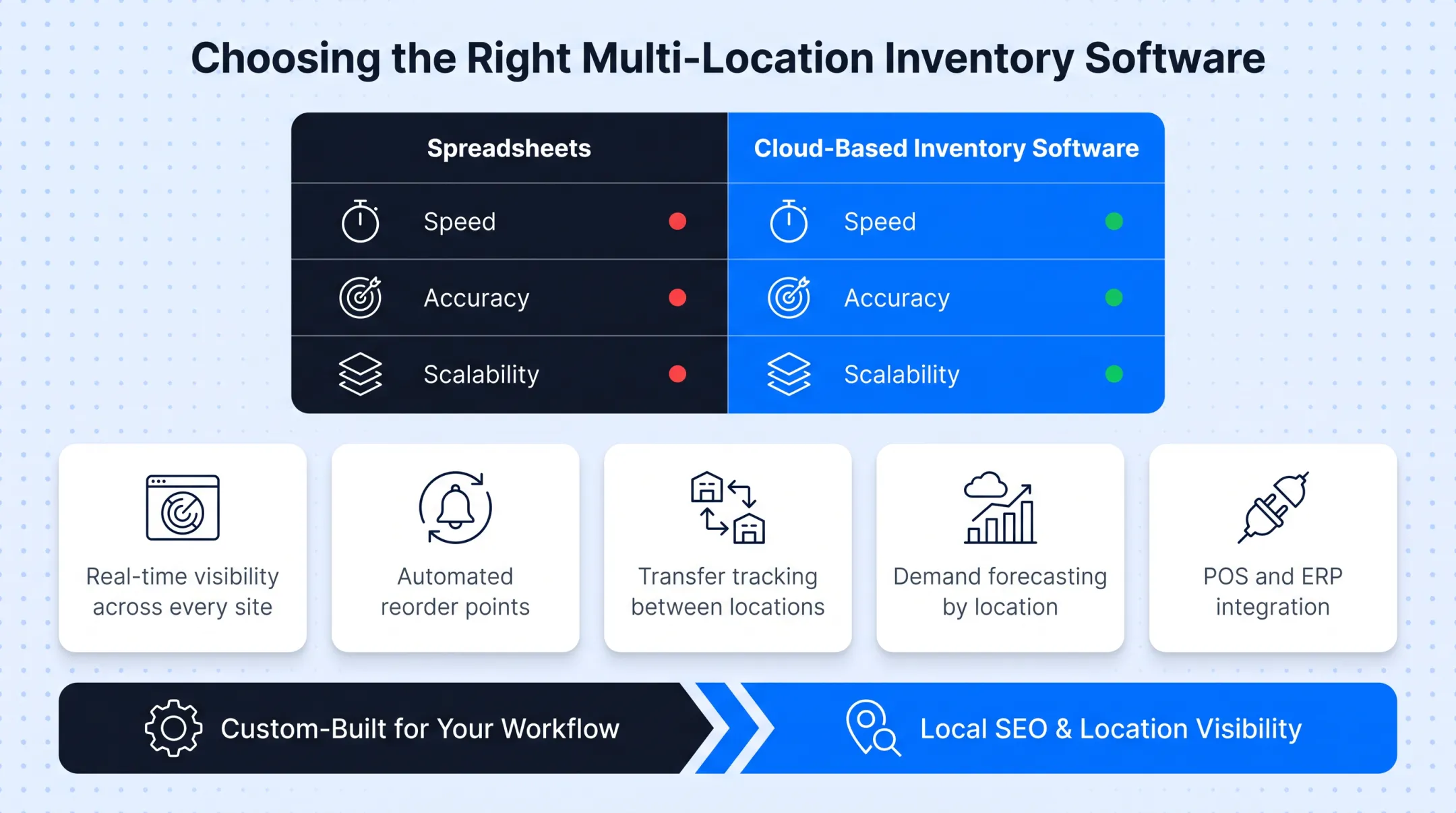Click the green dot beside Cloud-Based Scalability

[1114, 373]
